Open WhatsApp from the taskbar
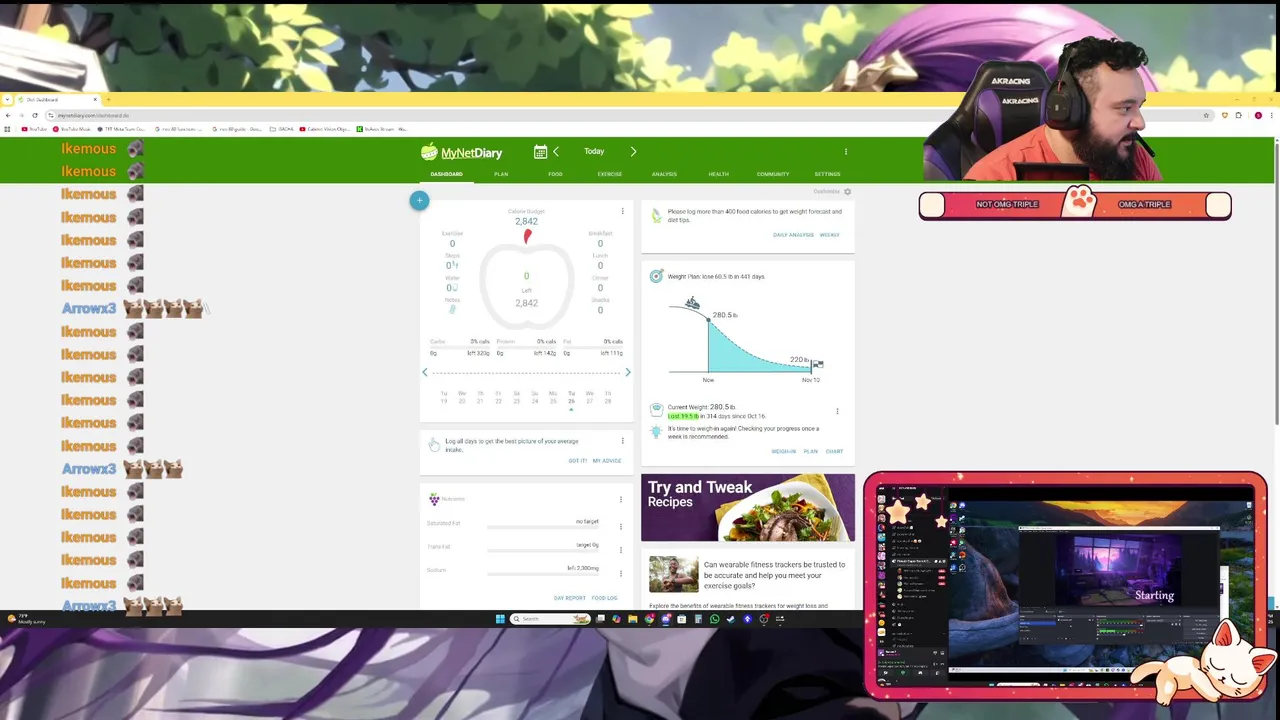The height and width of the screenshot is (720, 1280). point(714,619)
